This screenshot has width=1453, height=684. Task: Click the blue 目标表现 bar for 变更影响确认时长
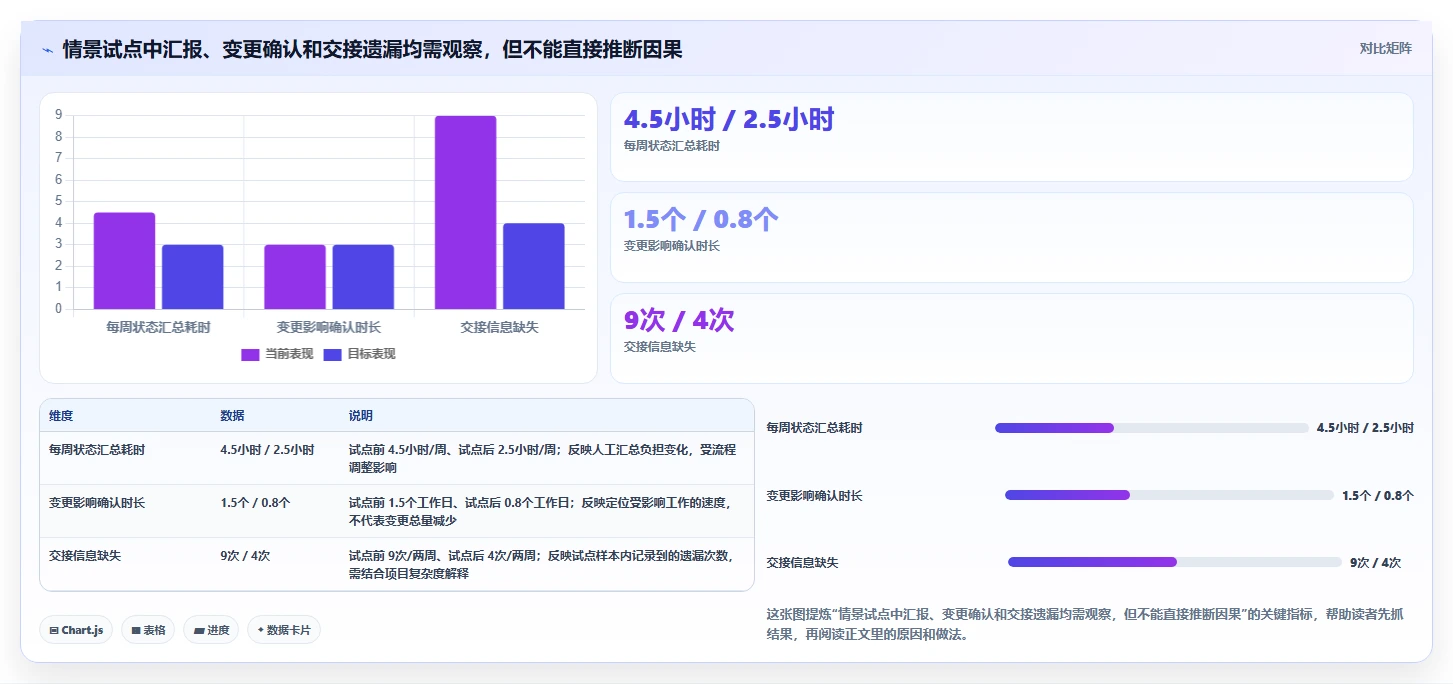(363, 277)
